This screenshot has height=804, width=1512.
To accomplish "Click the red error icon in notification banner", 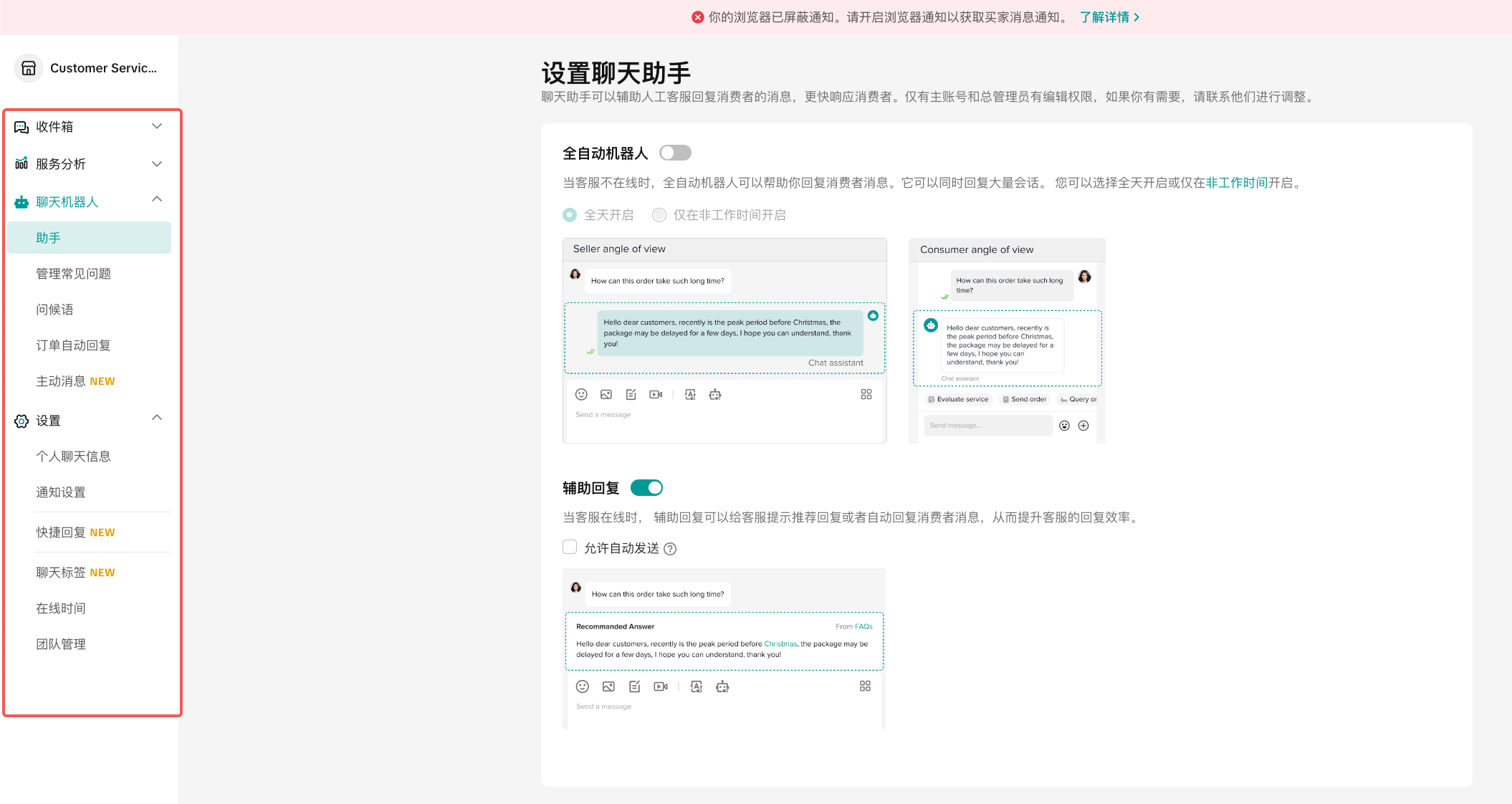I will point(697,17).
